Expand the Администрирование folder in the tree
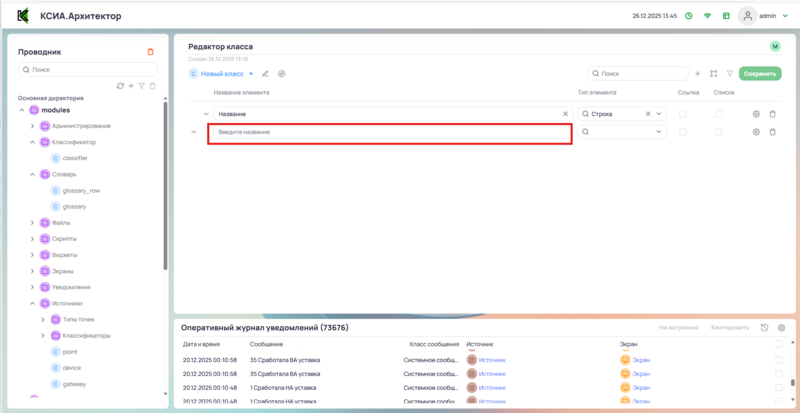Viewport: 800px width, 413px height. (x=32, y=125)
